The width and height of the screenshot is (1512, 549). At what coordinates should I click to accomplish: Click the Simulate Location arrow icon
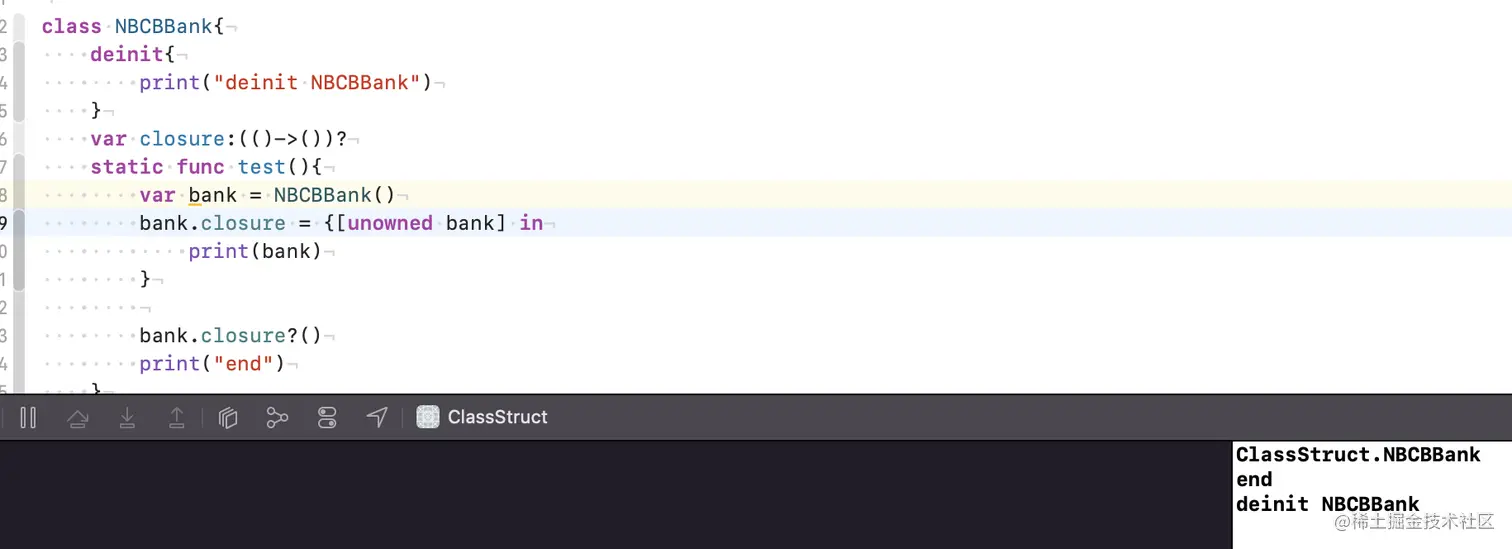(x=377, y=417)
